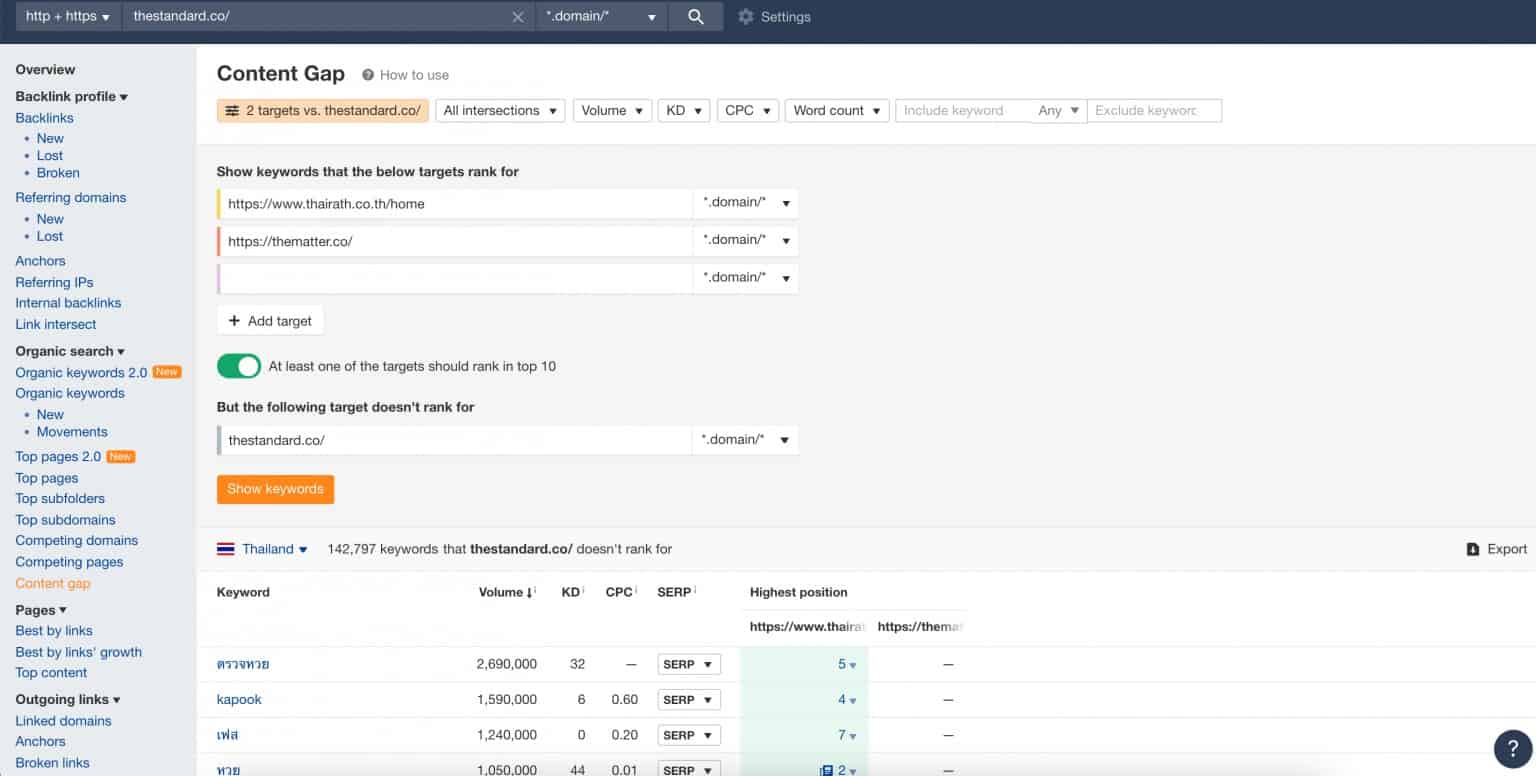Screen dimensions: 1536x776
Task: Collapse the Backlink profile sidebar section
Action: pos(72,97)
